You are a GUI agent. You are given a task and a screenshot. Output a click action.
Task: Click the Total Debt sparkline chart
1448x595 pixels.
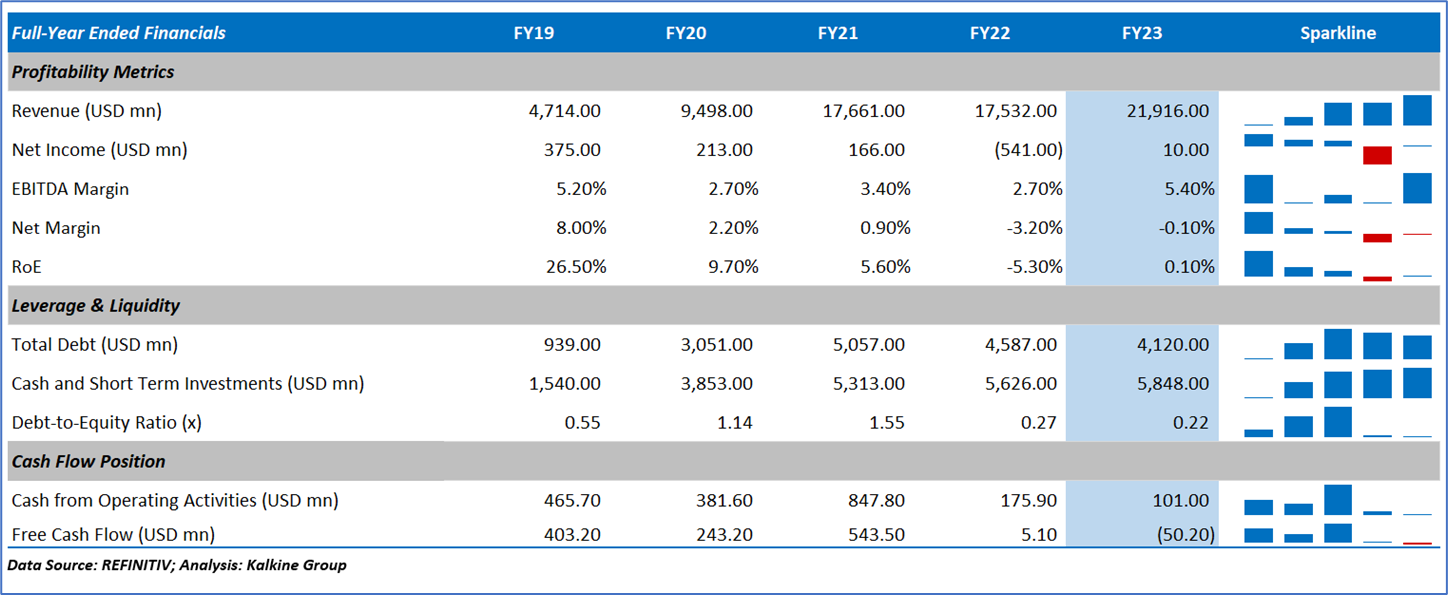[1337, 344]
